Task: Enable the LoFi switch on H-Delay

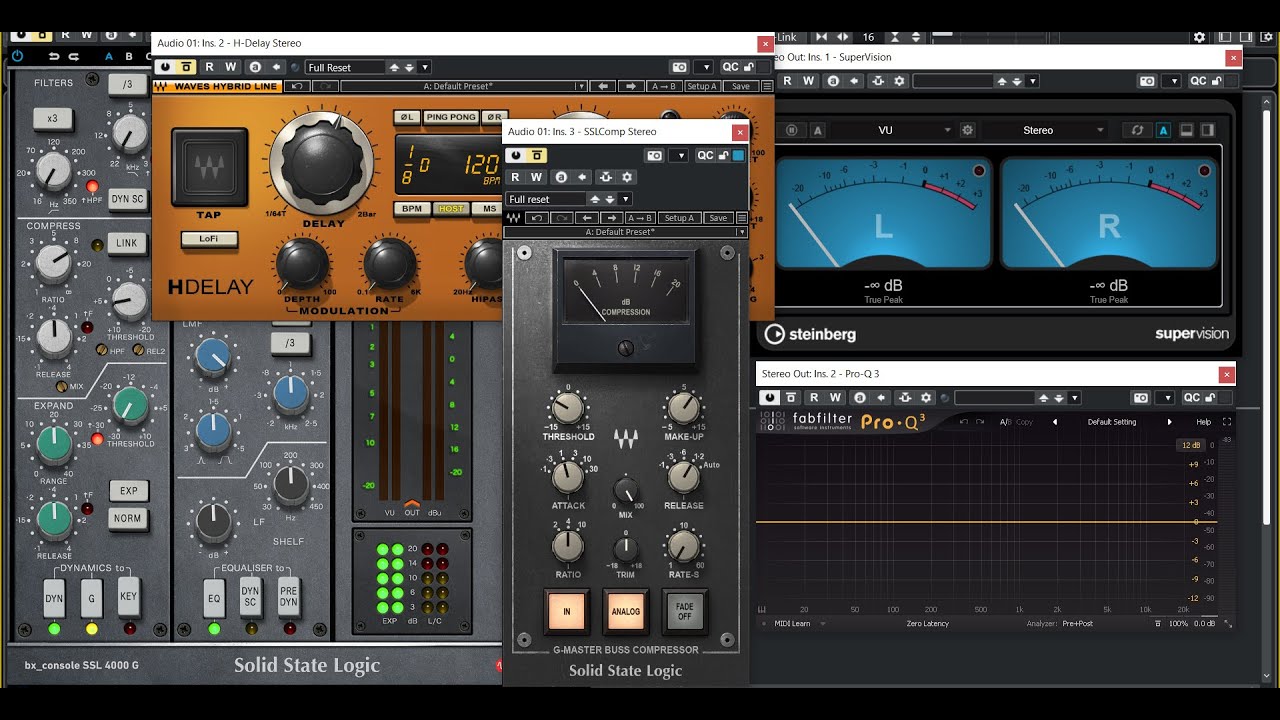Action: [209, 239]
